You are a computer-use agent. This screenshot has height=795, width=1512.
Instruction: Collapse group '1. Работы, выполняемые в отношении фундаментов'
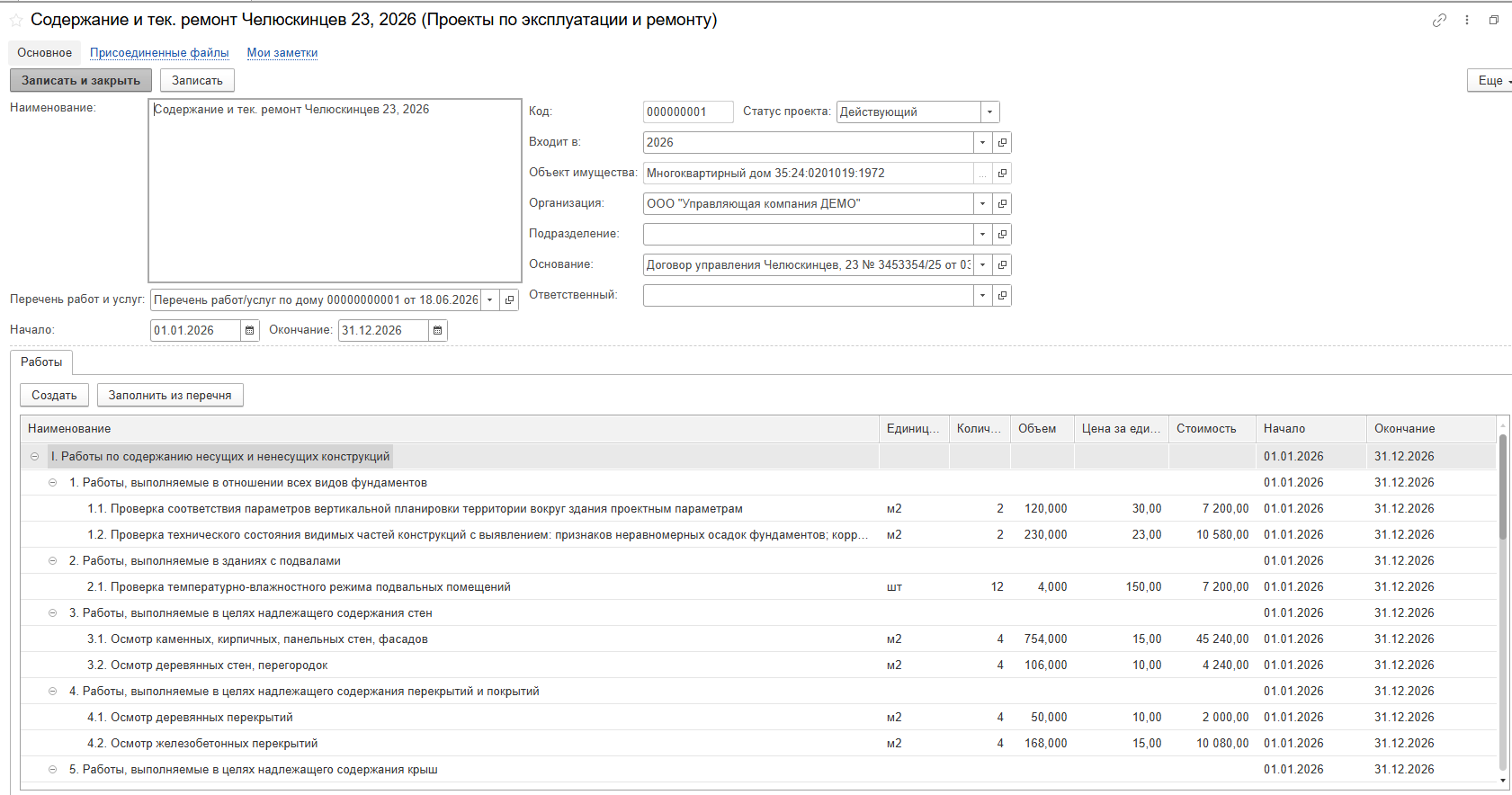point(52,483)
